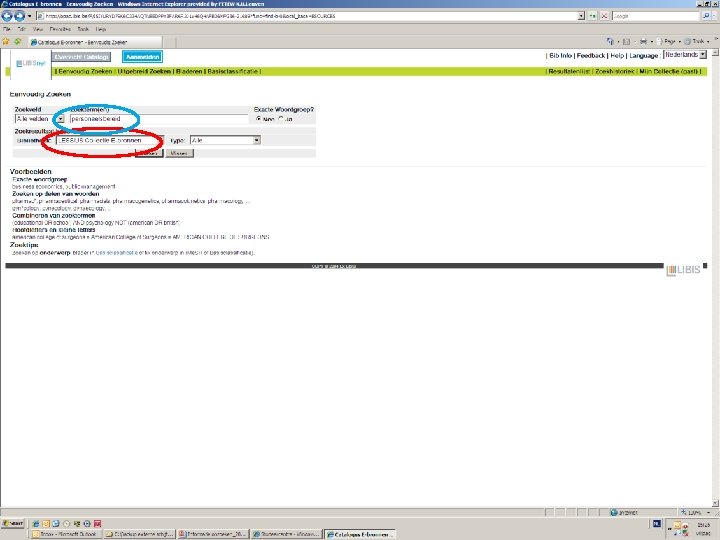Open the Help menu in the menu bar
This screenshot has width=720, height=540.
[x=101, y=29]
